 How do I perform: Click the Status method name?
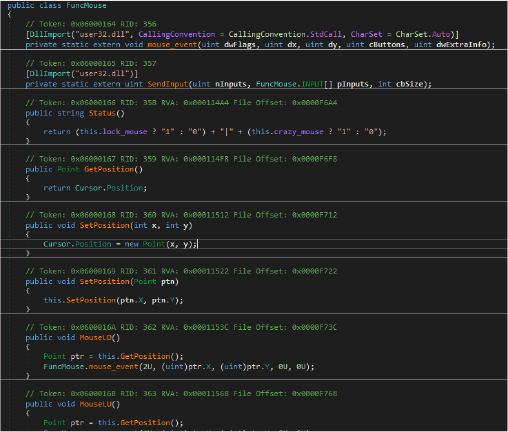point(102,113)
